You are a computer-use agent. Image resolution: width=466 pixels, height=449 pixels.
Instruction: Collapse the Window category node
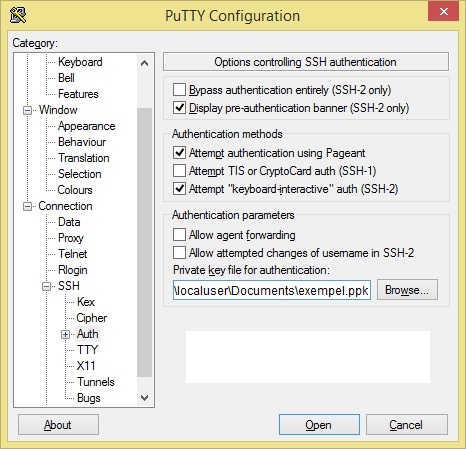pyautogui.click(x=27, y=110)
